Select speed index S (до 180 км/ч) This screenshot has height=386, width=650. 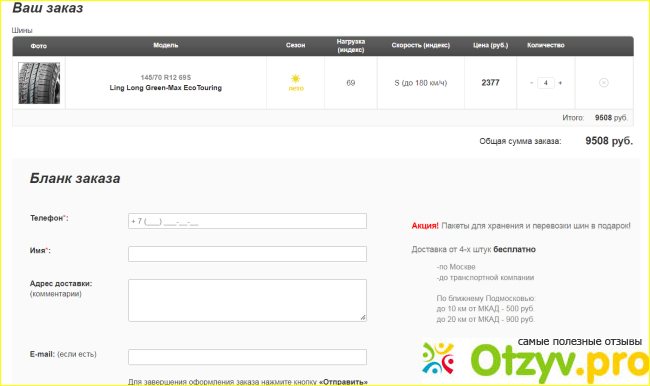[x=421, y=83]
